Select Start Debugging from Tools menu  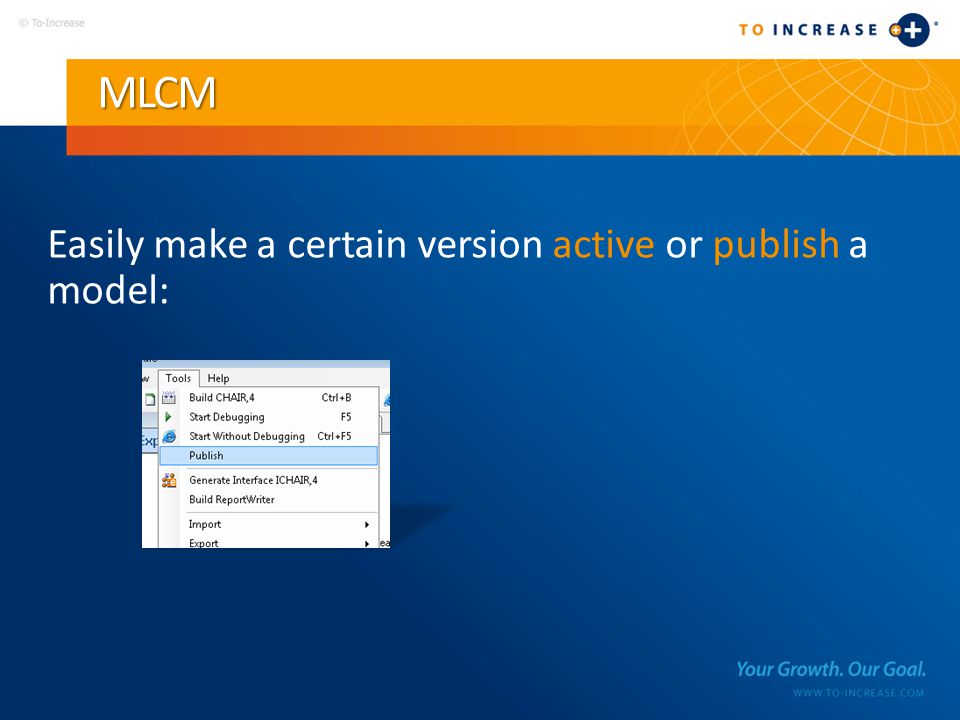point(269,417)
